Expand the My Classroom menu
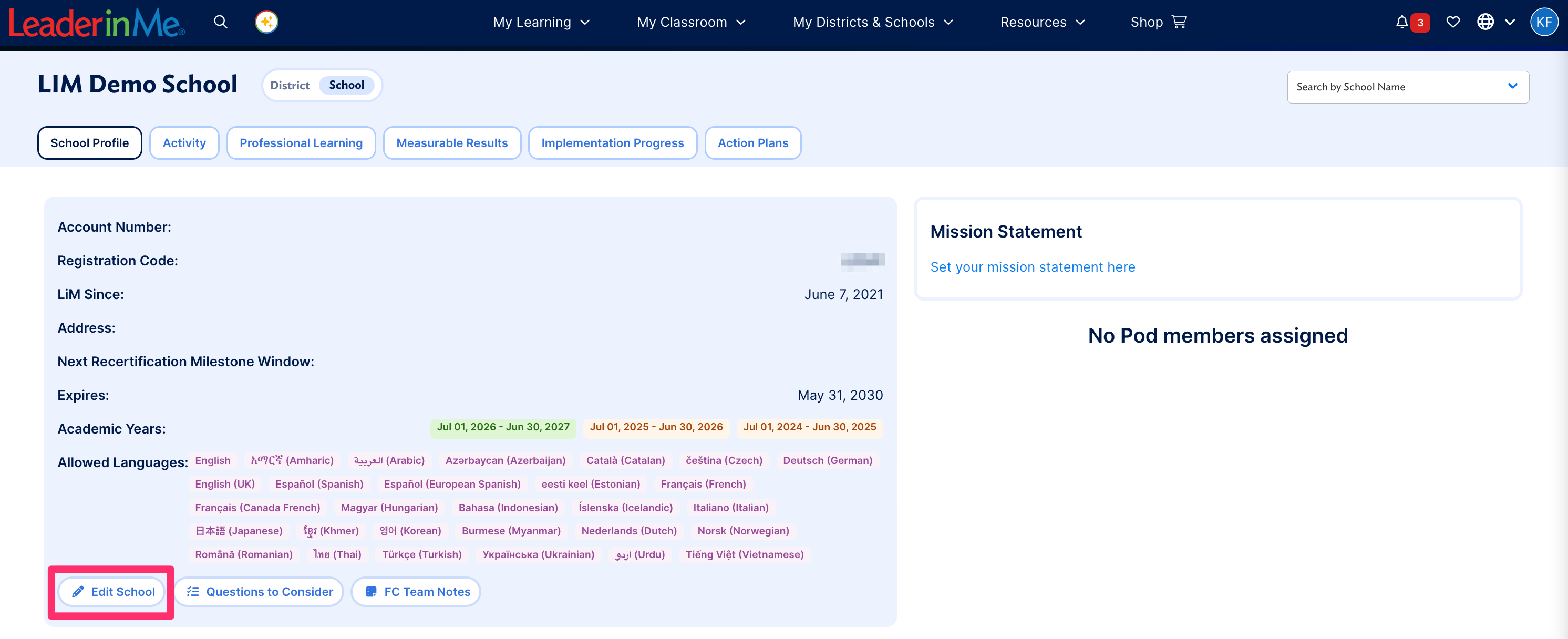Screen dimensions: 1568x639 point(691,23)
